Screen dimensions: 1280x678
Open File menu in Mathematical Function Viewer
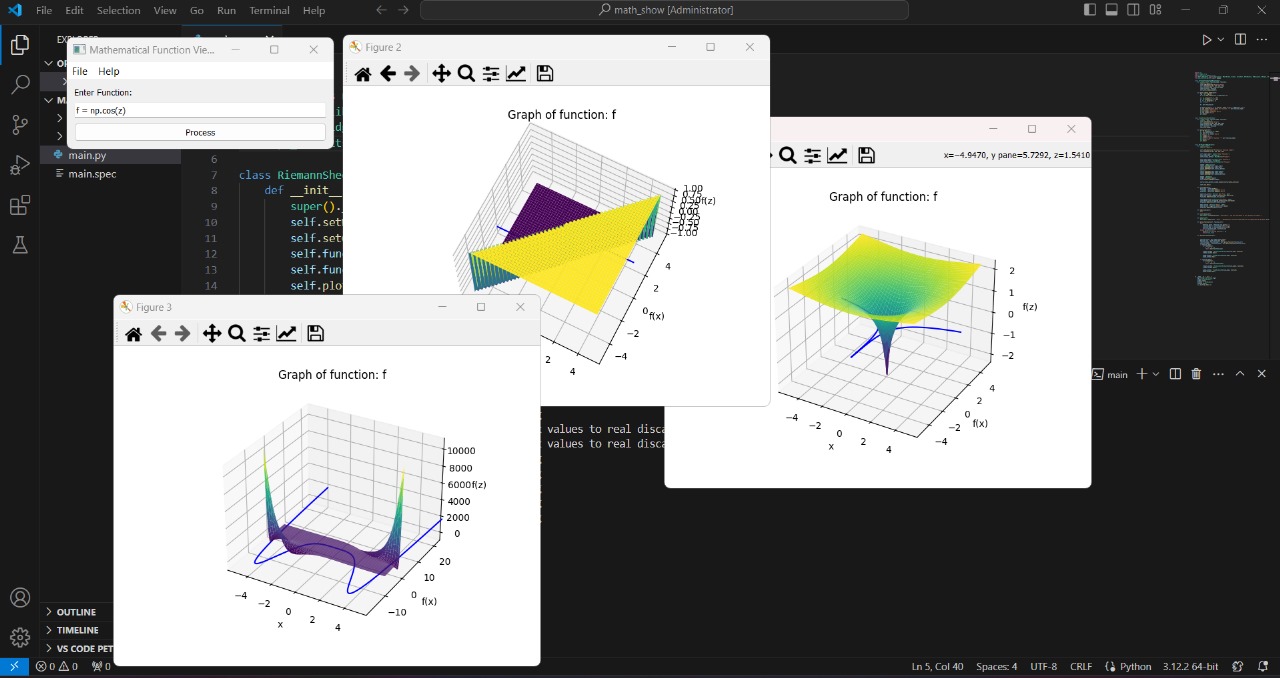(80, 71)
